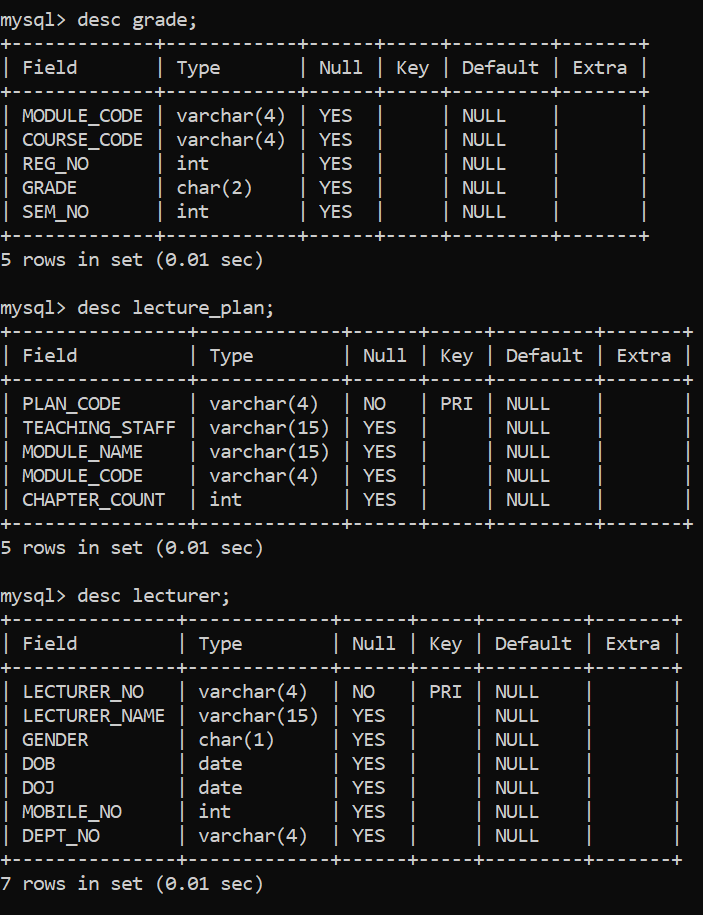The height and width of the screenshot is (915, 703).
Task: Select MOBILE_NO field name
Action: (x=72, y=811)
